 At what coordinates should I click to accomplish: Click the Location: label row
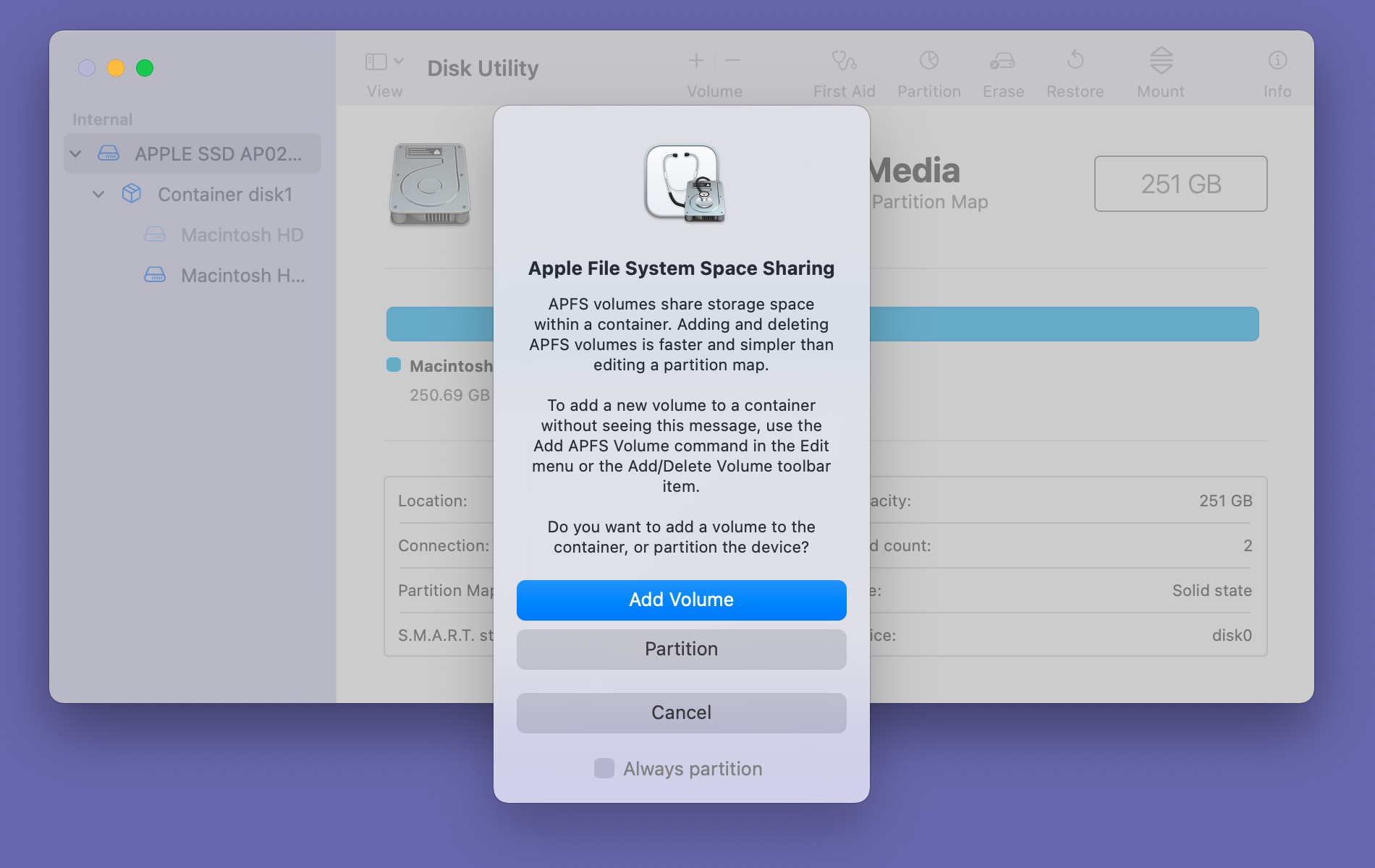(x=432, y=501)
